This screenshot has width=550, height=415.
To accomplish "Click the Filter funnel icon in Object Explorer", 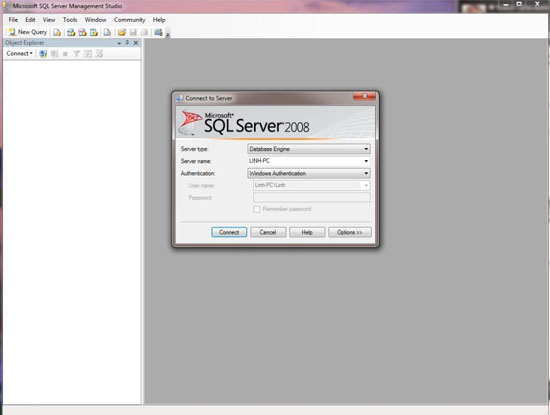I will pyautogui.click(x=76, y=54).
